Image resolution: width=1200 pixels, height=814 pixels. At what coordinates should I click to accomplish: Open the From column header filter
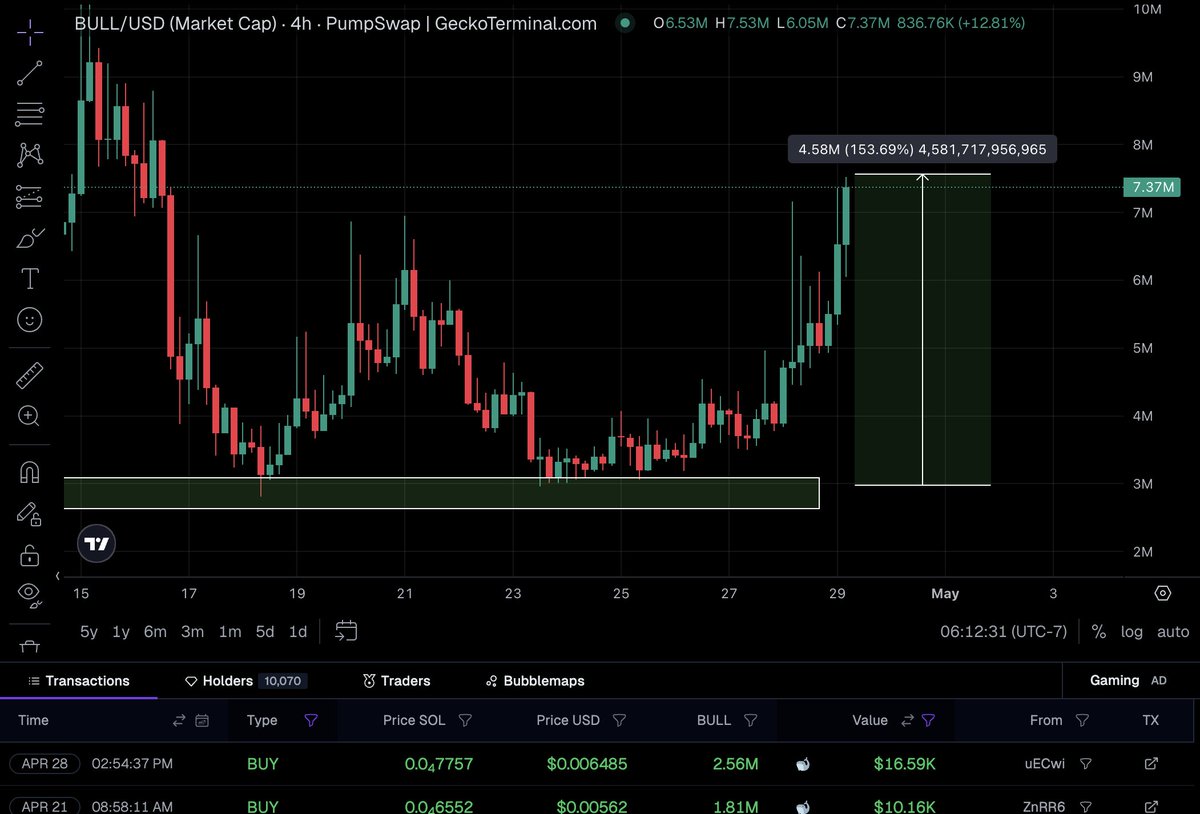pos(1082,720)
